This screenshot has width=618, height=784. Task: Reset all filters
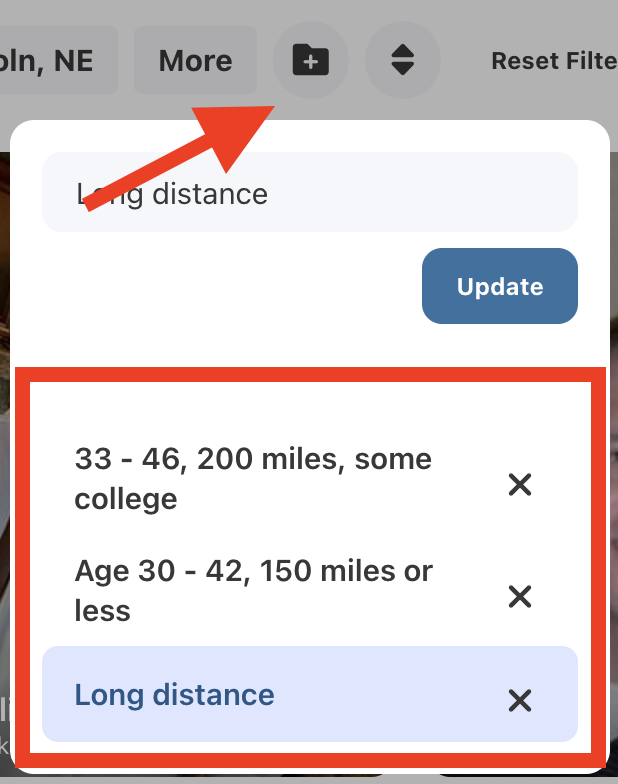click(x=553, y=61)
